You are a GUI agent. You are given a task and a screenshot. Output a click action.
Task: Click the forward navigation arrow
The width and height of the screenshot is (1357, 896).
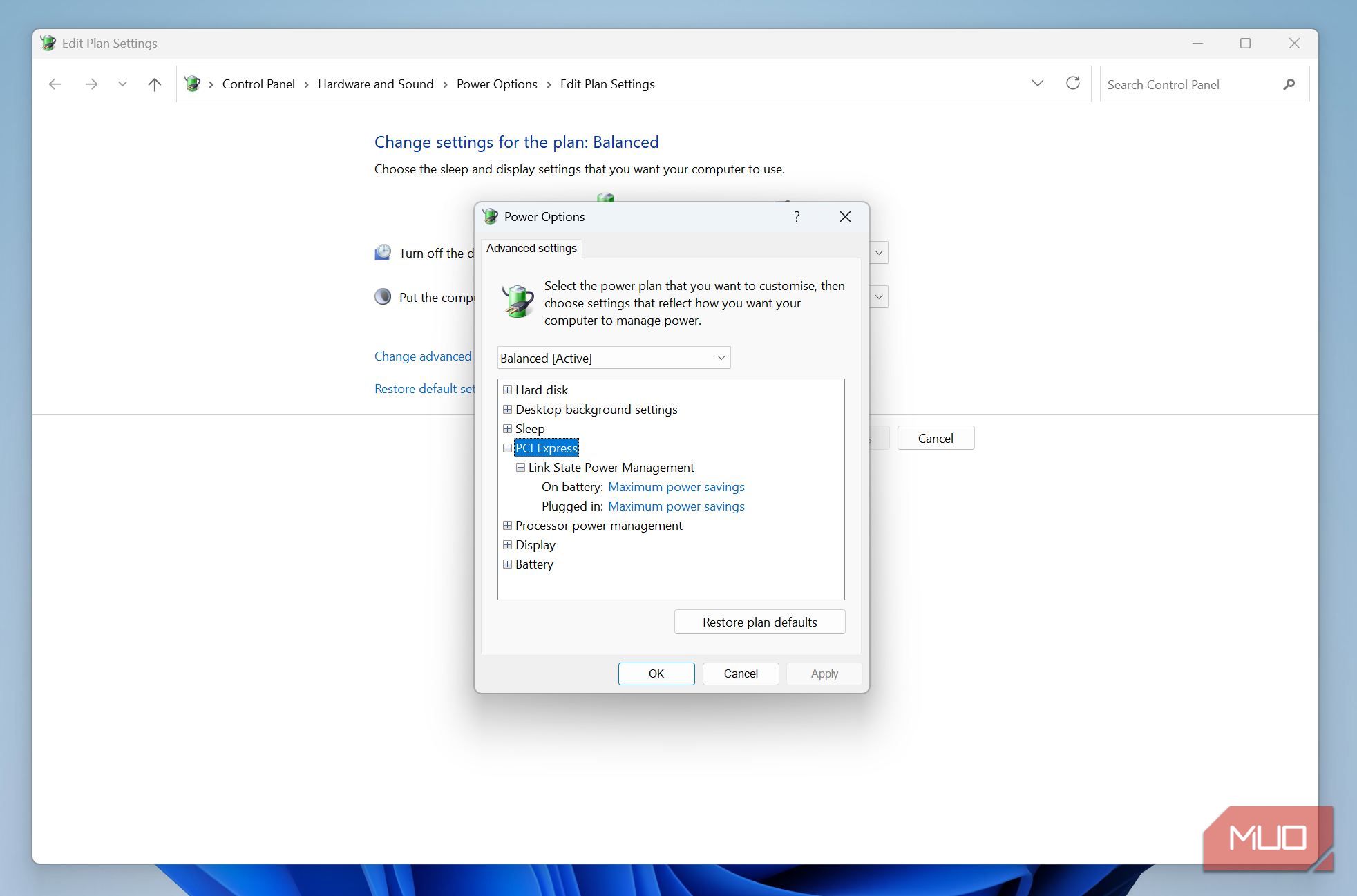click(x=91, y=84)
